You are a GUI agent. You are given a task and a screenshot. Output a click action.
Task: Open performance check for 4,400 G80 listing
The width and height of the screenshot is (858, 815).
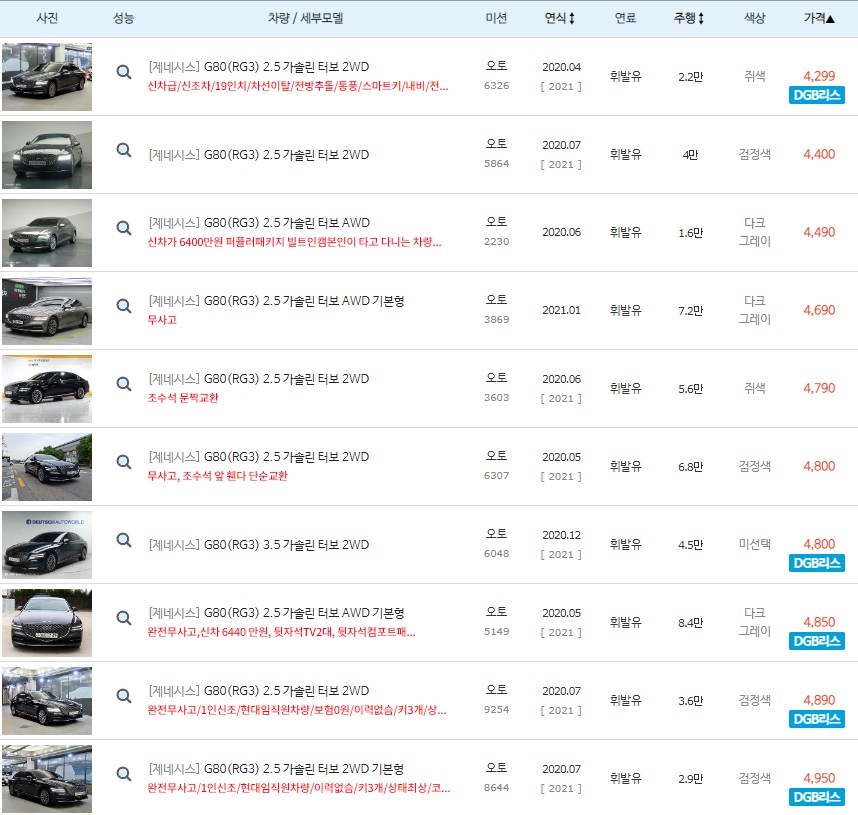coord(124,149)
